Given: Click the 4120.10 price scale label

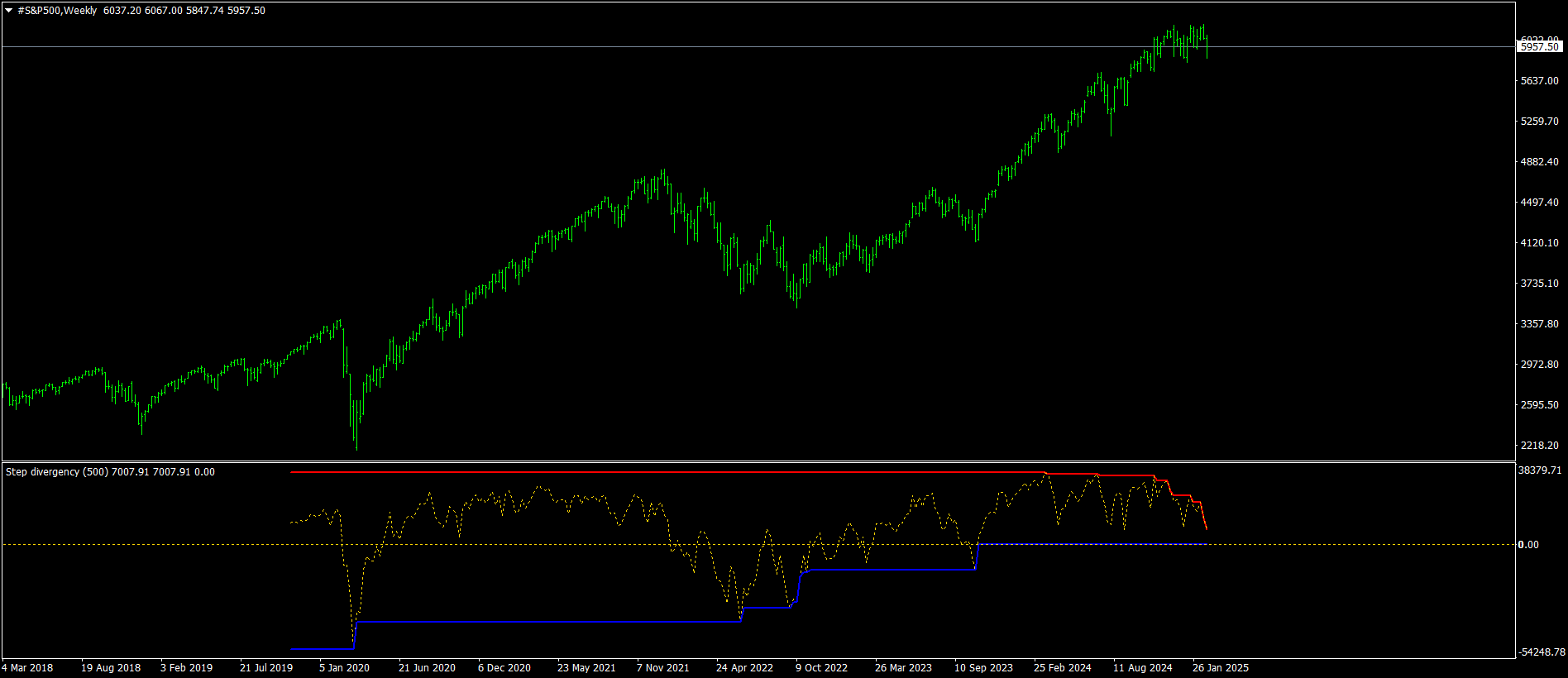Looking at the screenshot, I should (1540, 243).
